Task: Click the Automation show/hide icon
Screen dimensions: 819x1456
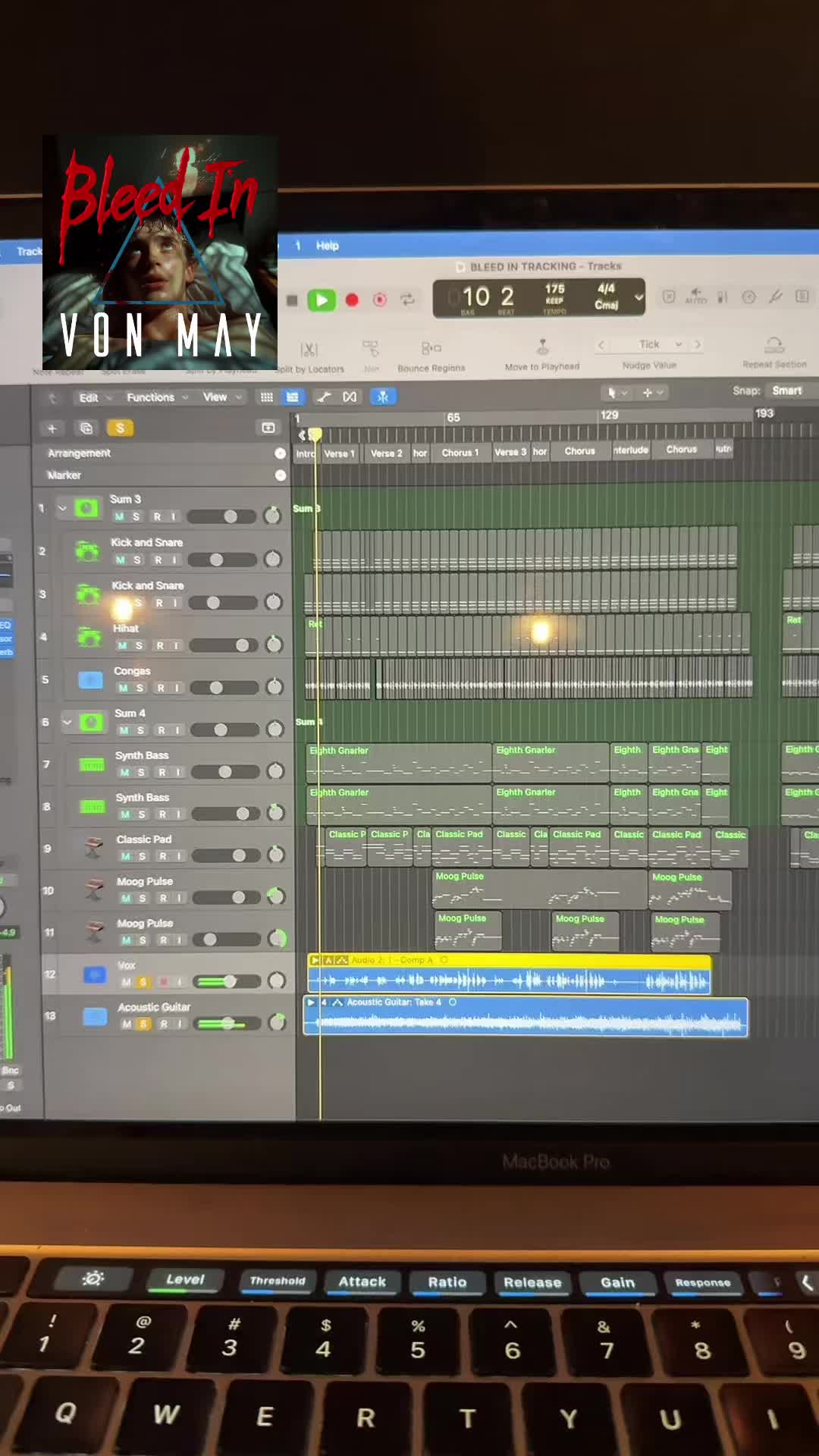Action: (324, 397)
